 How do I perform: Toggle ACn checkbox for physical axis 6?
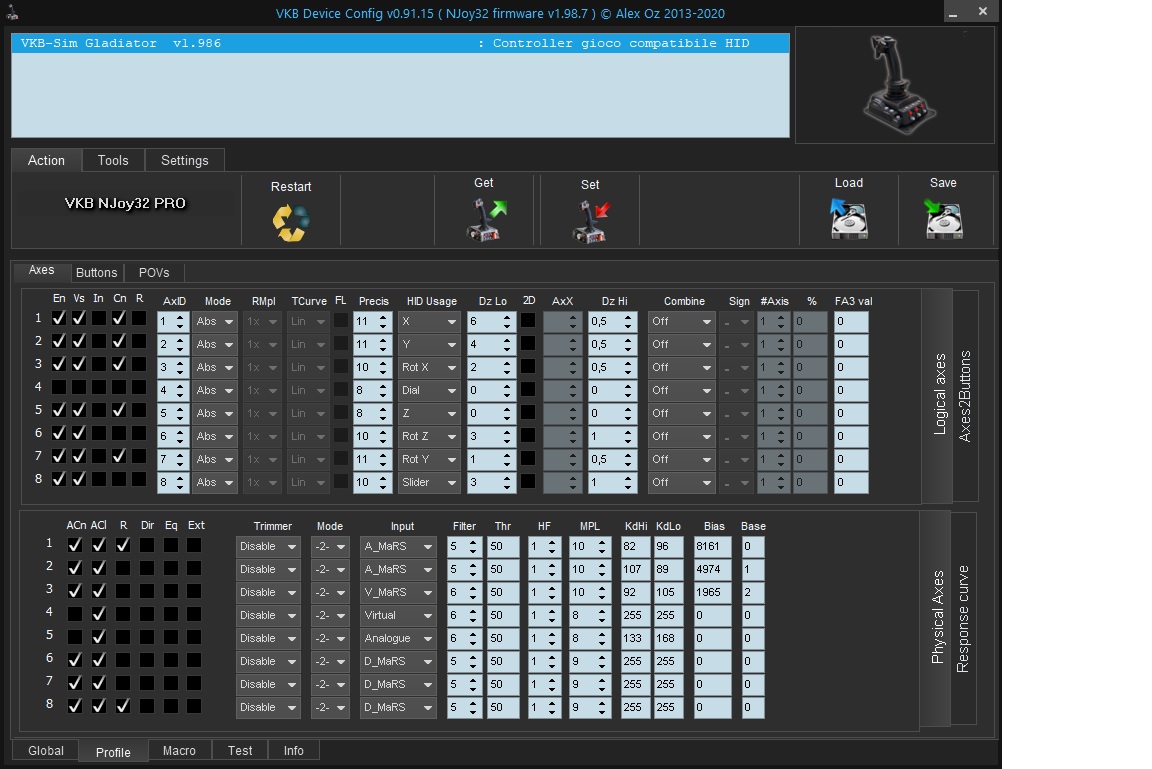coord(74,660)
